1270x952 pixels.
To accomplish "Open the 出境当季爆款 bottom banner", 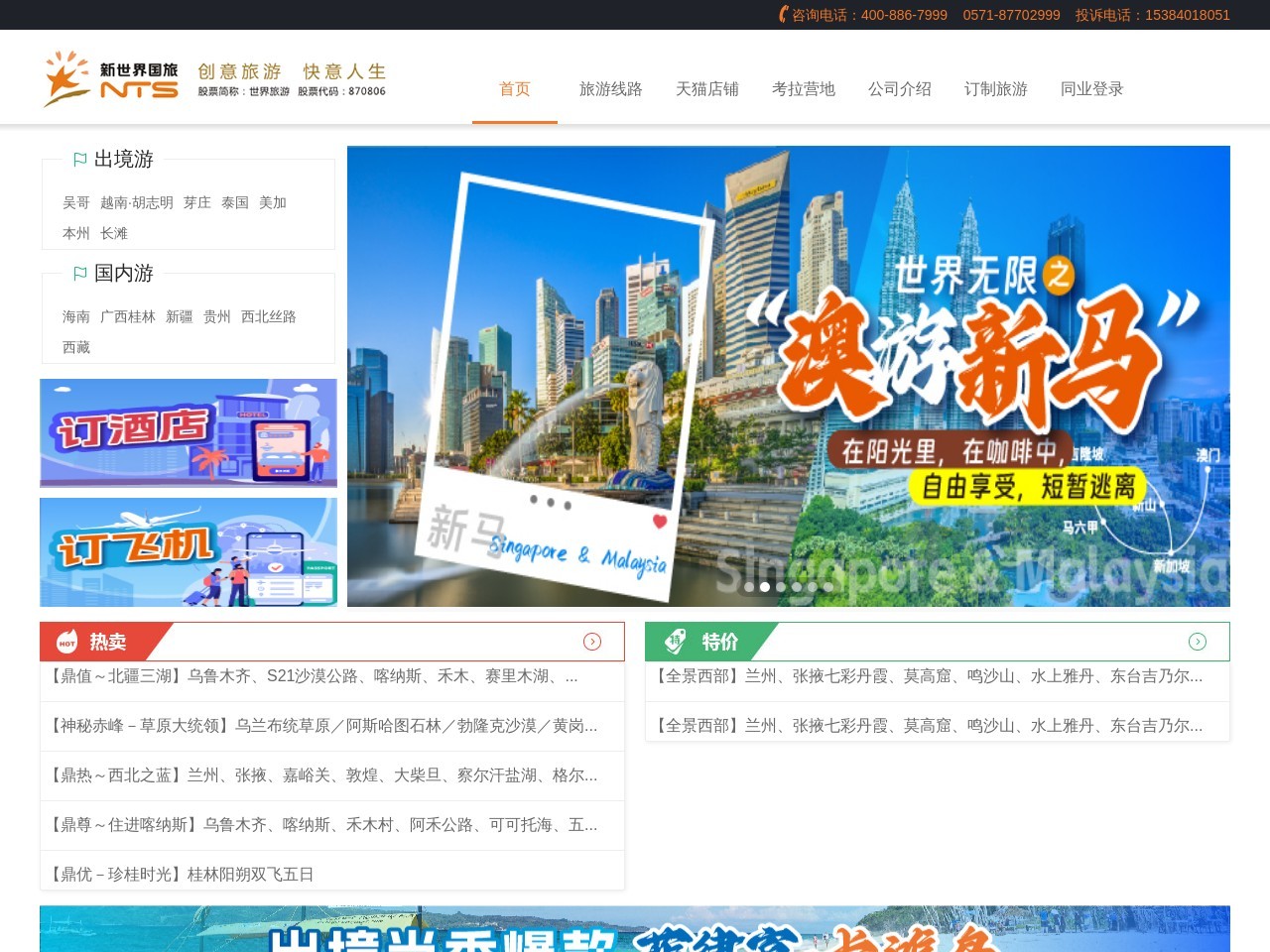I will (635, 929).
